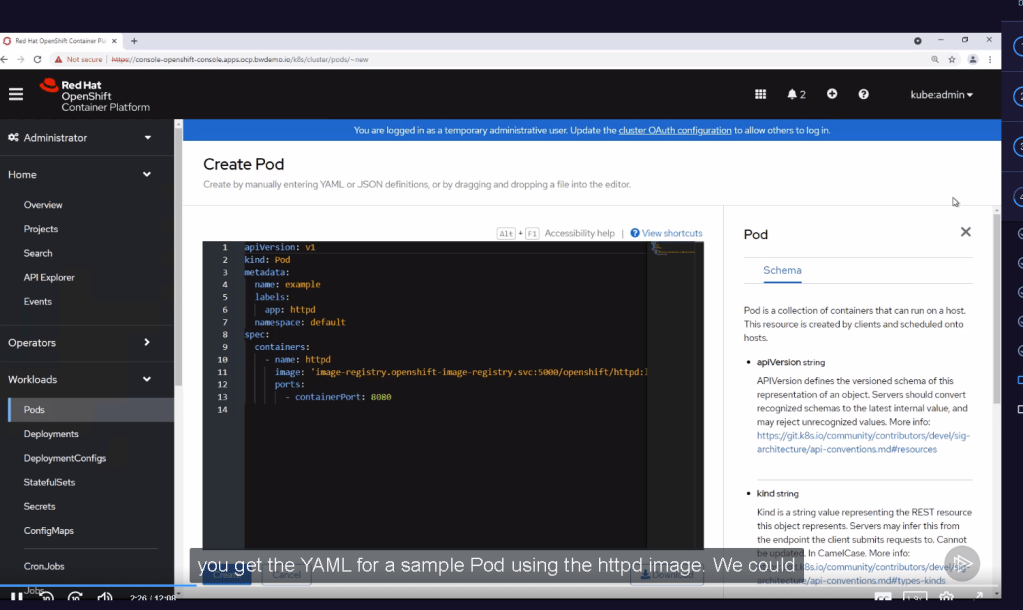This screenshot has width=1023, height=610.
Task: Click YAML line 1 apiVersion: v1
Action: pyautogui.click(x=280, y=247)
